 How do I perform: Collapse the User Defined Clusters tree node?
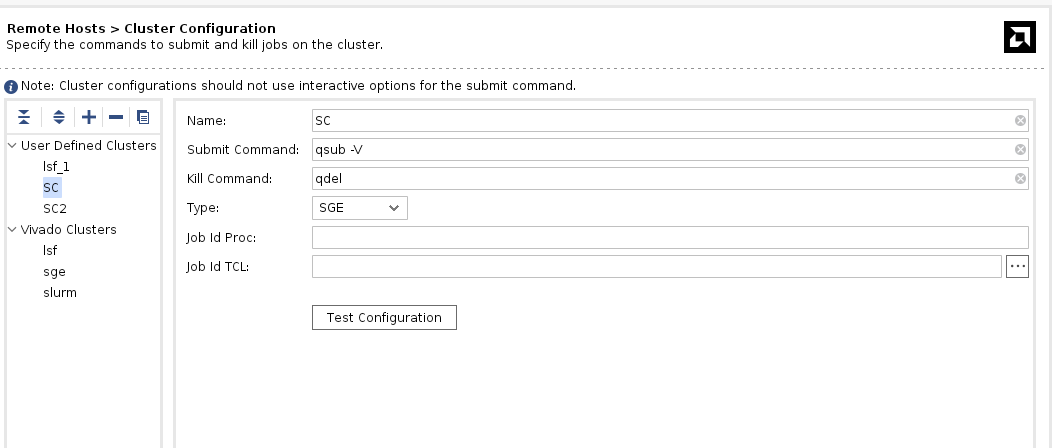(12, 146)
